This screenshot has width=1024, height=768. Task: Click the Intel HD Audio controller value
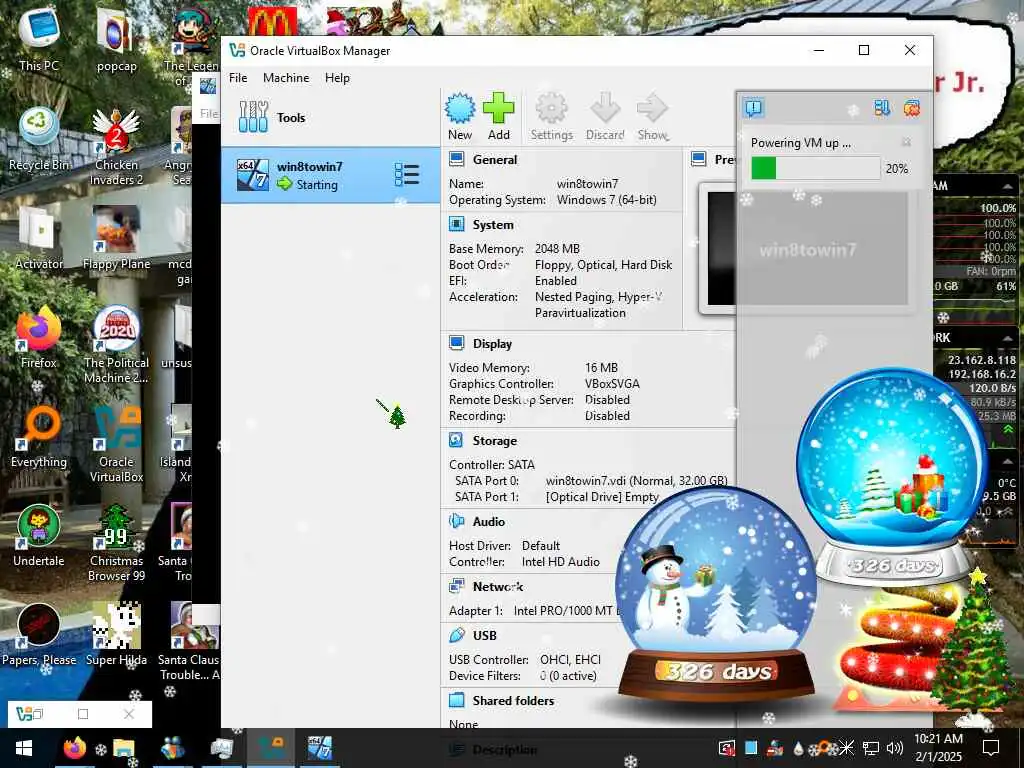coord(560,562)
